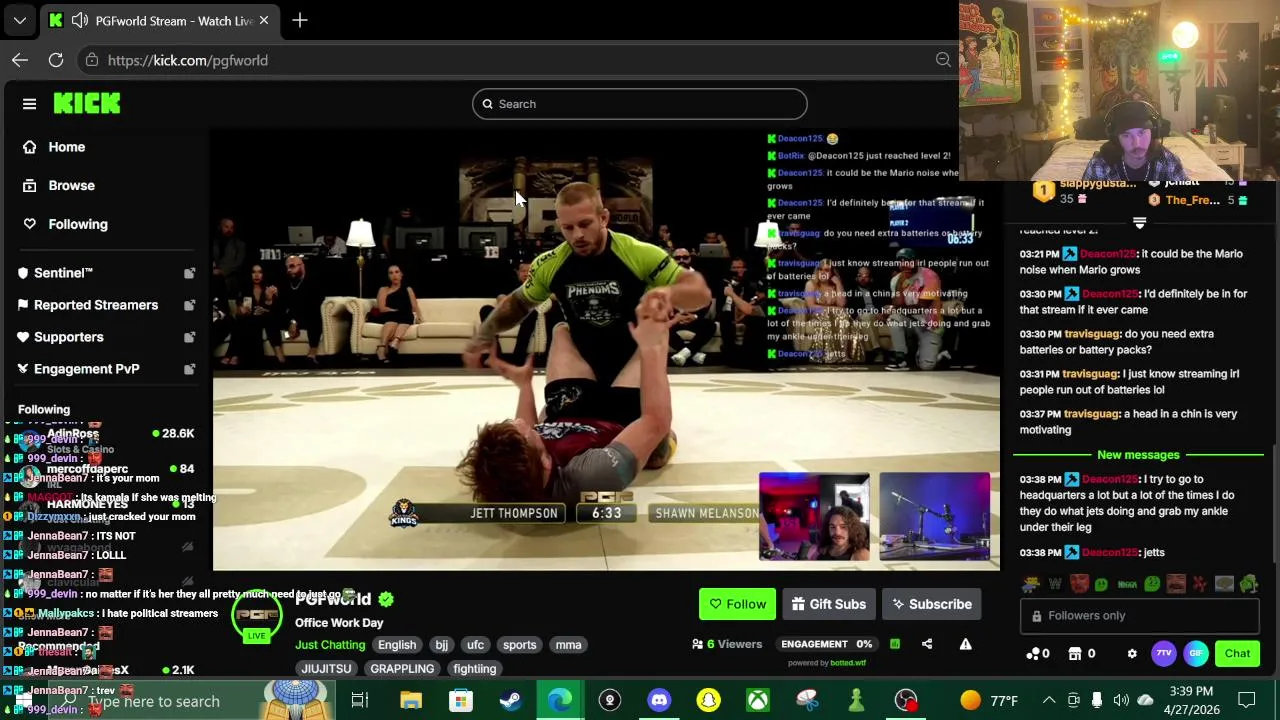Click the ENGAGEMENT 0% badge
1280x720 pixels.
[827, 644]
